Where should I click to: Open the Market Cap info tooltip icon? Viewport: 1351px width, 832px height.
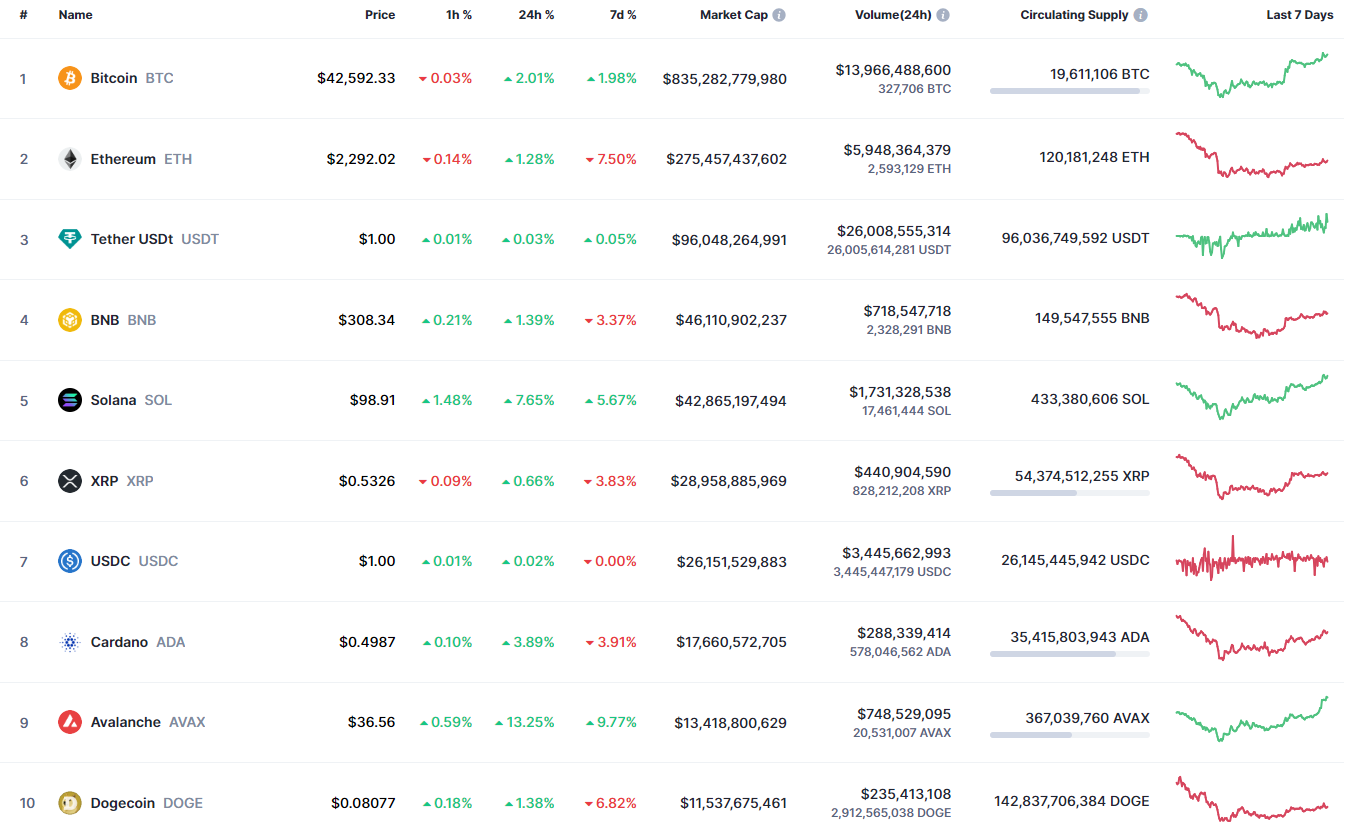[779, 15]
